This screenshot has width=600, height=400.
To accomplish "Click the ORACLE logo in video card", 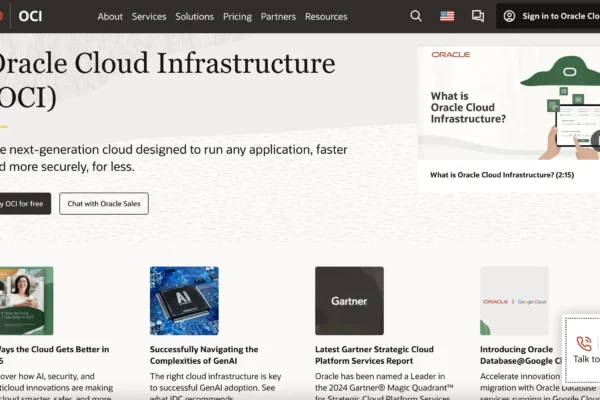I will point(450,54).
